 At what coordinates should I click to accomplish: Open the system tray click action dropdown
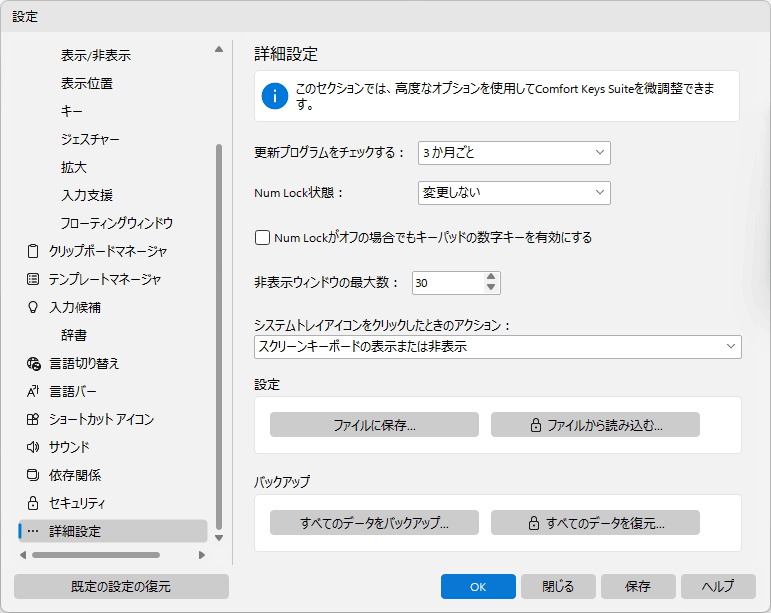tap(498, 347)
